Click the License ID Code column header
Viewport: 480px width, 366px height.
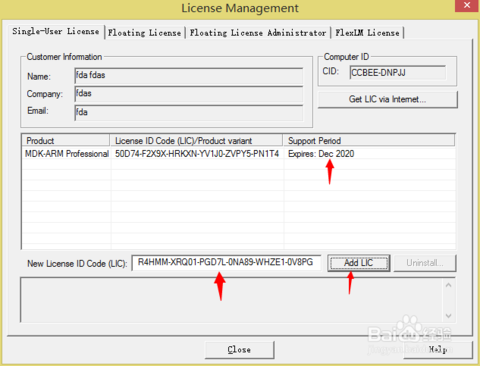click(x=196, y=140)
